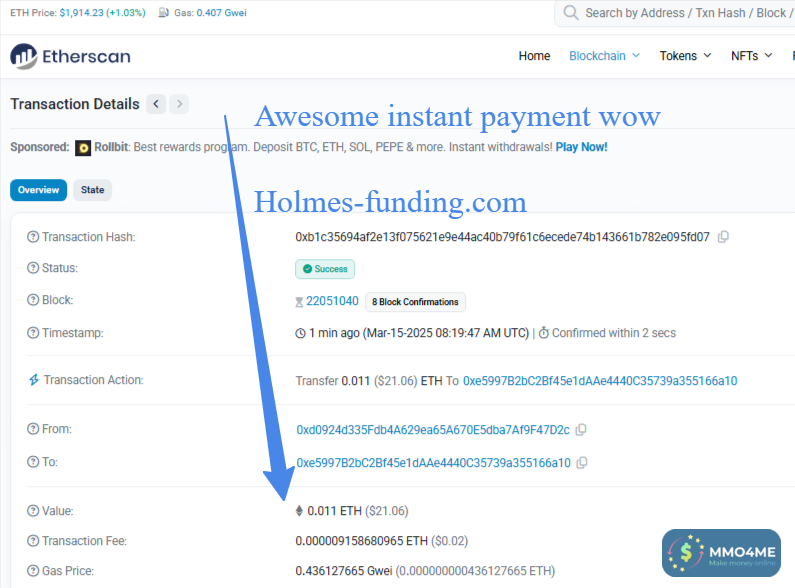Click the Play Now! sponsored link
The width and height of the screenshot is (795, 588).
[x=582, y=147]
